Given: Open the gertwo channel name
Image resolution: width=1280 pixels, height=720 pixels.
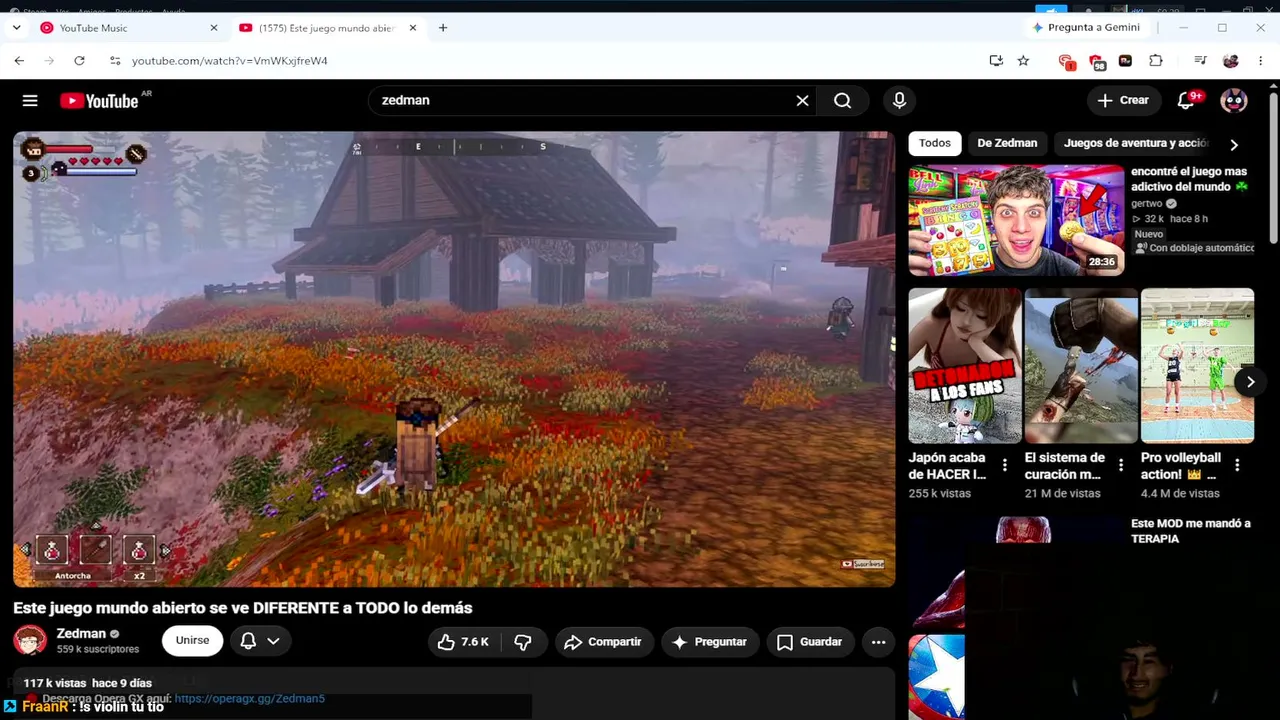Looking at the screenshot, I should click(1147, 203).
